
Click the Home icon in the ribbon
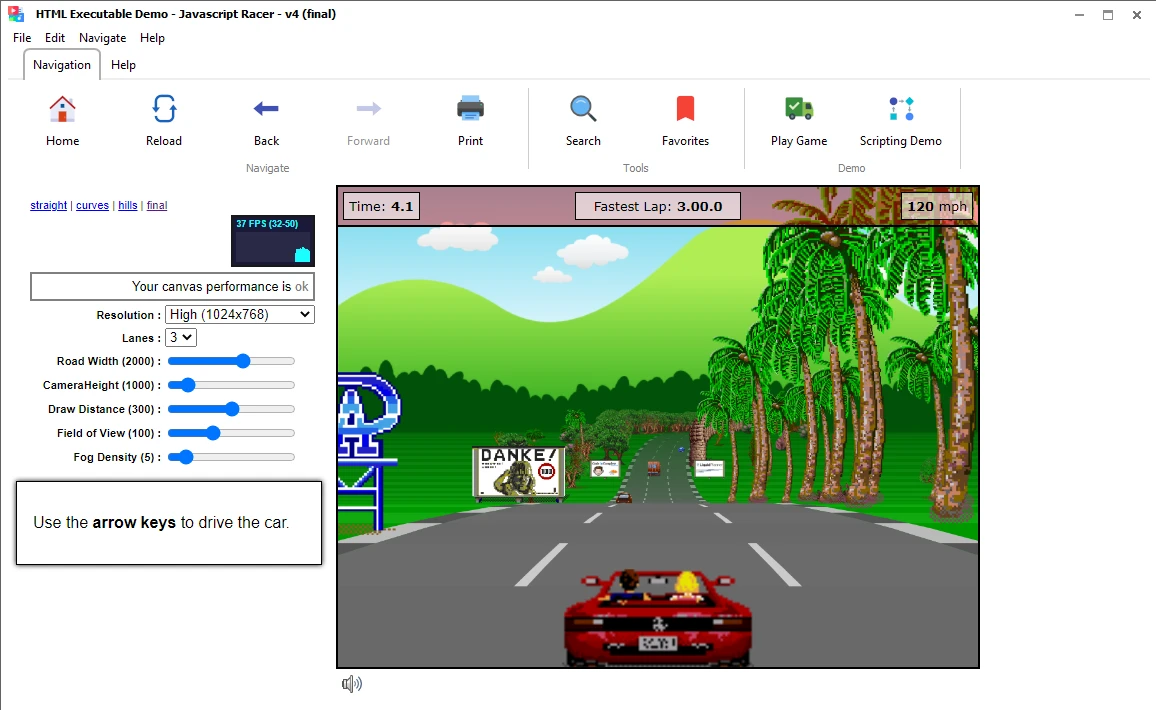coord(62,110)
